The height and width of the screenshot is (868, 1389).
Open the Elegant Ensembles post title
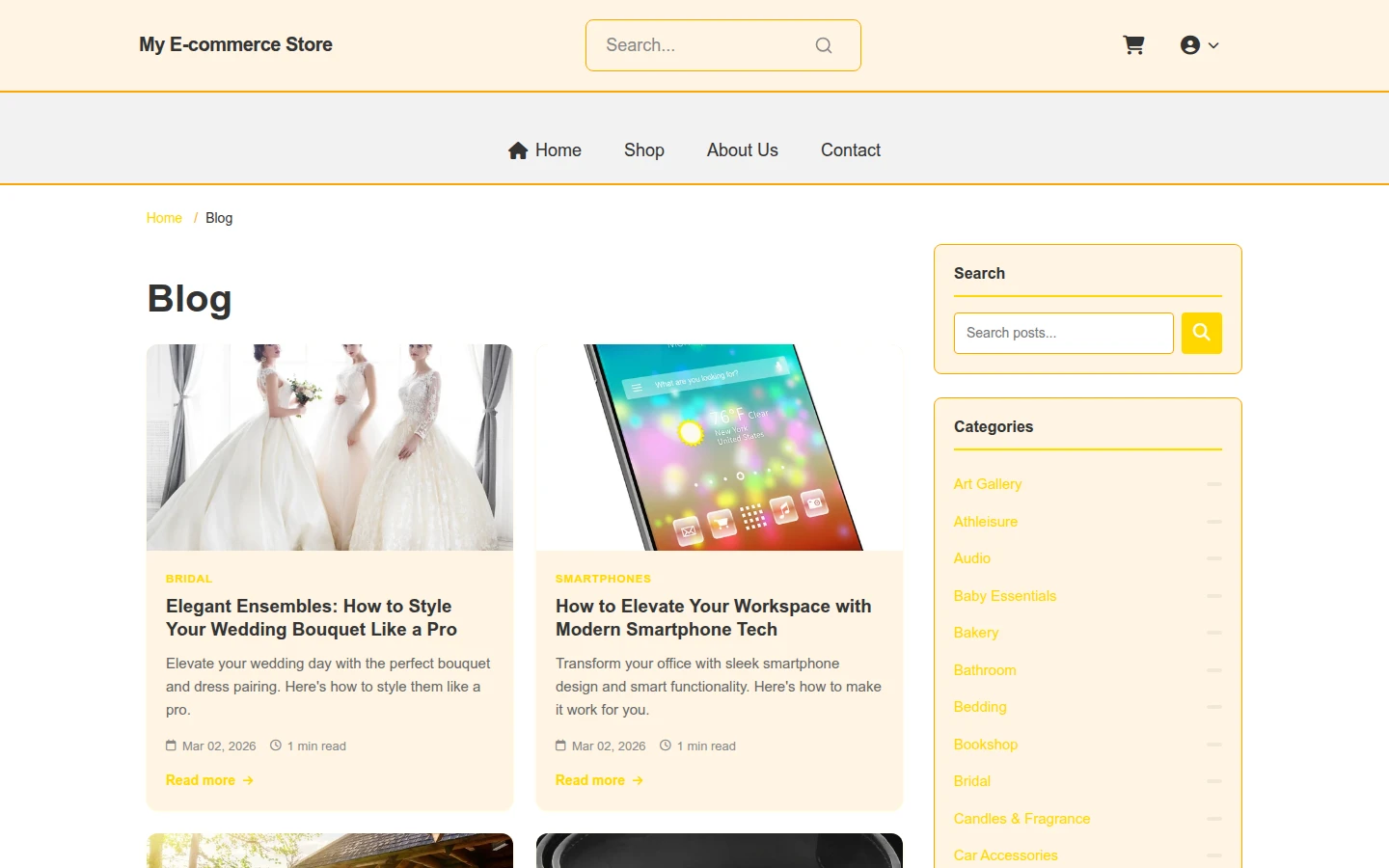tap(312, 617)
